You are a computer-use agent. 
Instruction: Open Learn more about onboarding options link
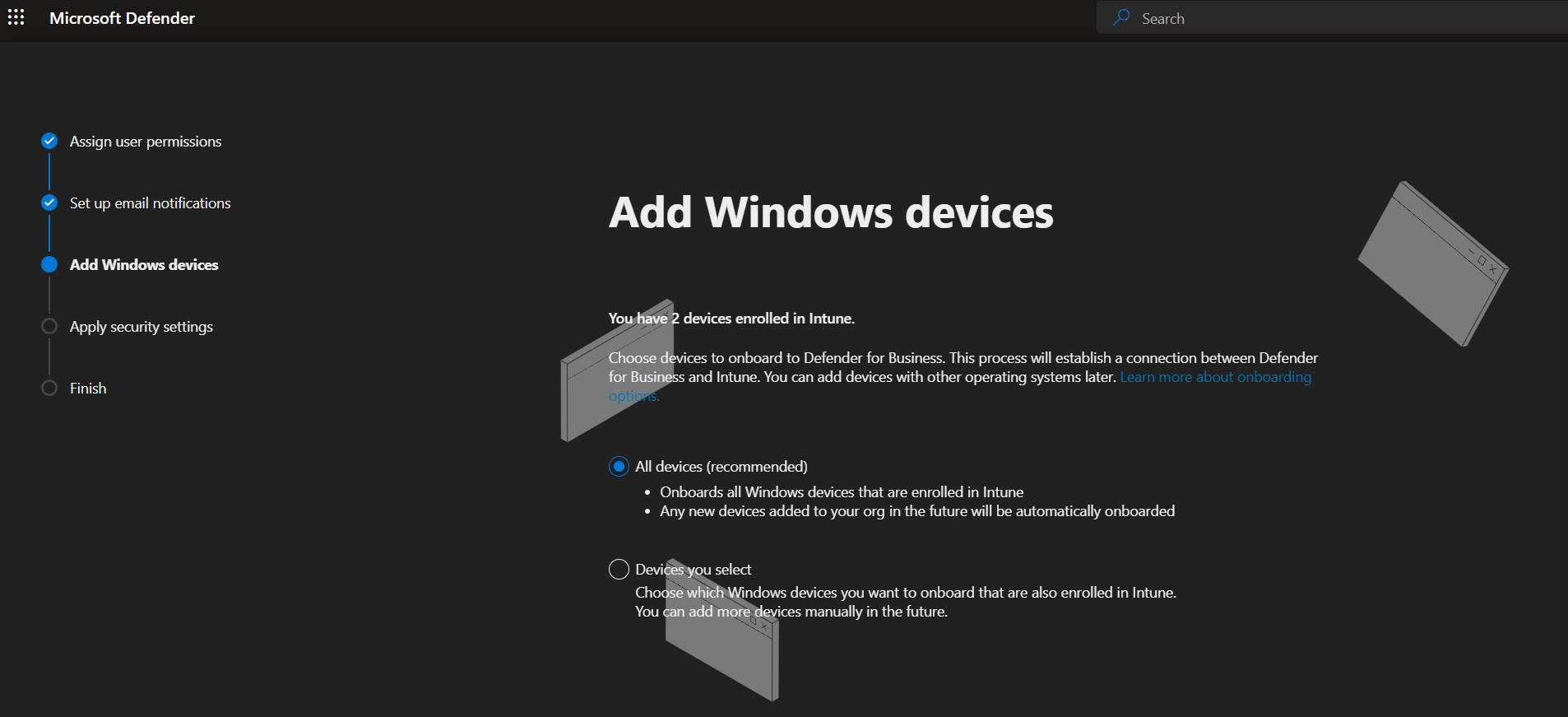pyautogui.click(x=1216, y=377)
